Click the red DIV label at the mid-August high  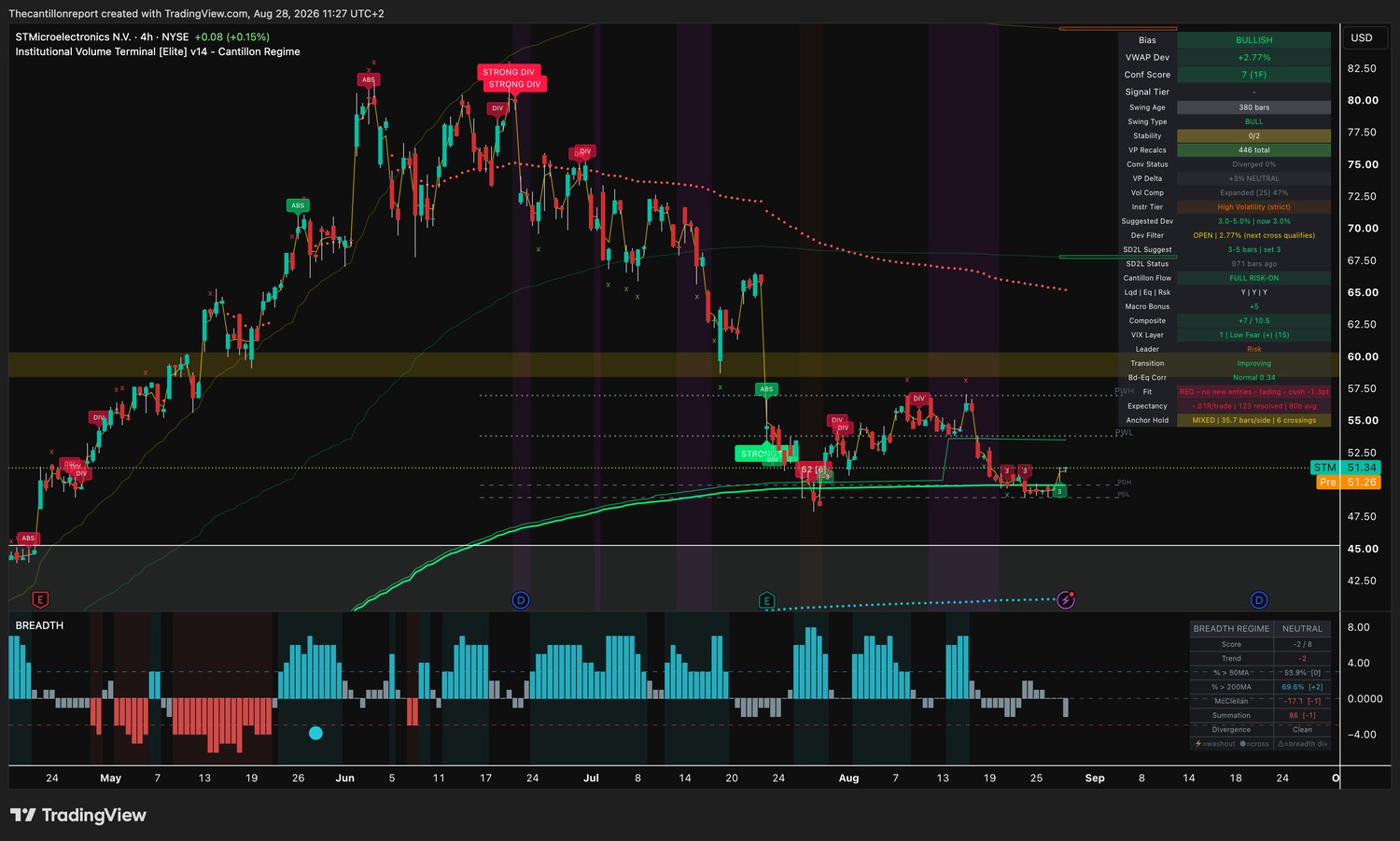point(919,399)
